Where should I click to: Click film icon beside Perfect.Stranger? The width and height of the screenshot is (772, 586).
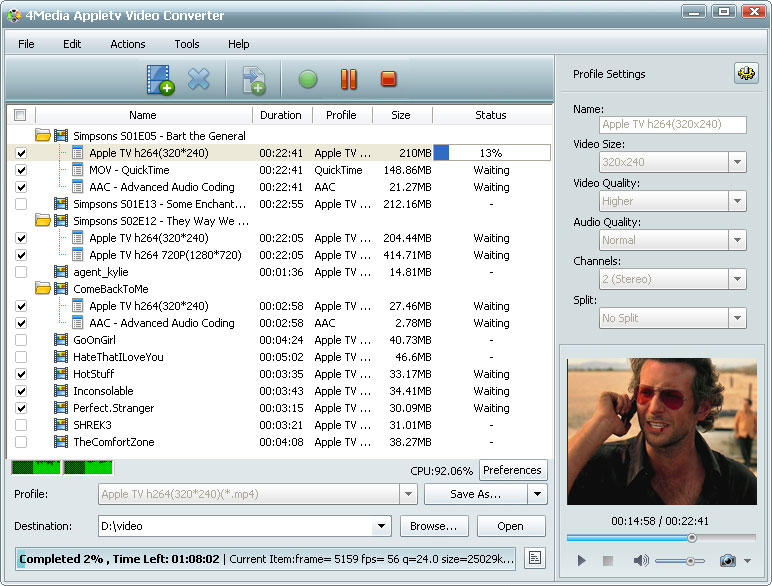coord(61,408)
